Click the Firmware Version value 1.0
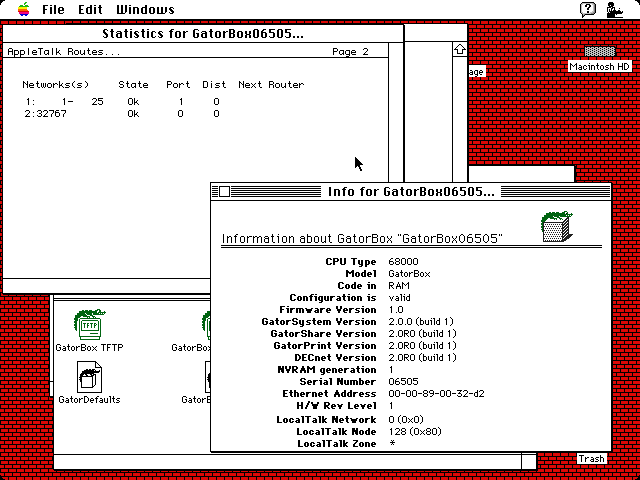This screenshot has width=640, height=480. [396, 310]
